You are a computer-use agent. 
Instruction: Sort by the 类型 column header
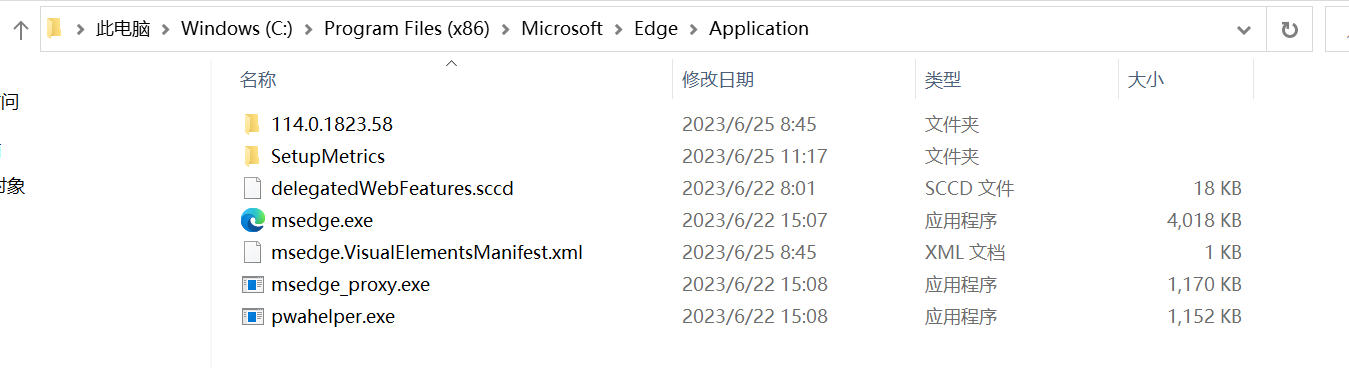(x=943, y=80)
